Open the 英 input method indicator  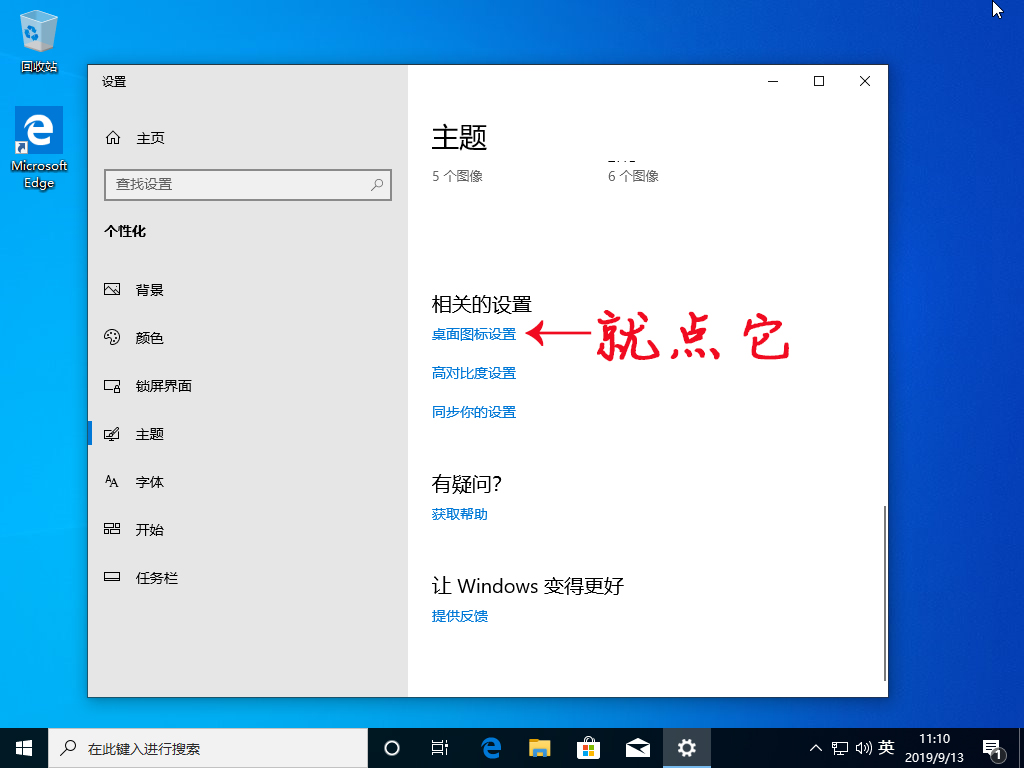tap(886, 747)
